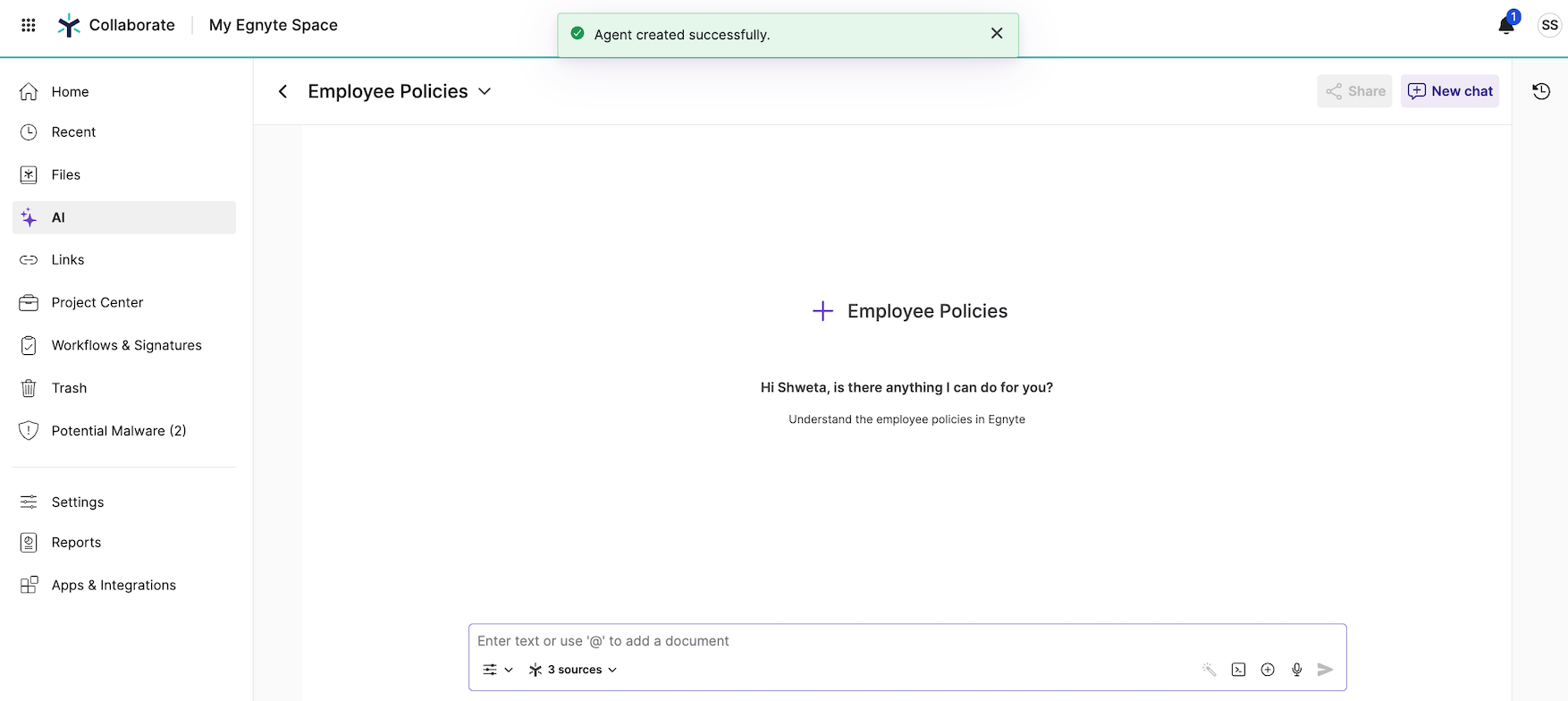1568x701 pixels.
Task: Open the SS user avatar menu
Action: coord(1549,25)
